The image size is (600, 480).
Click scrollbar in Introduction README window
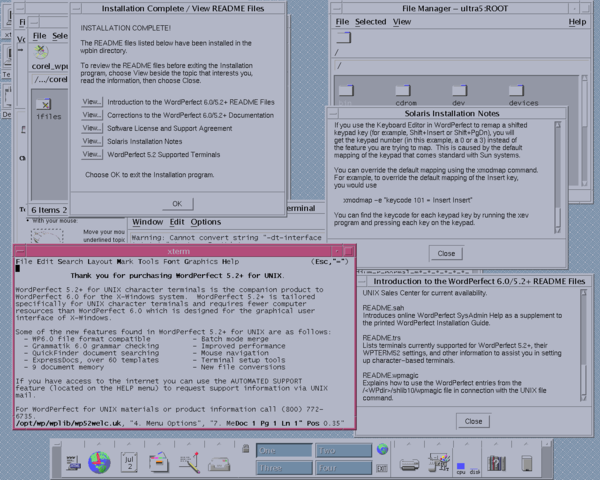(584, 345)
